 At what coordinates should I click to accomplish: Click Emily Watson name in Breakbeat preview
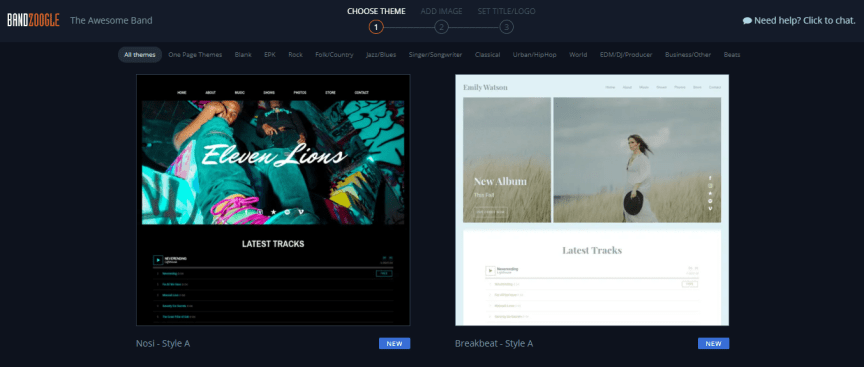point(485,87)
